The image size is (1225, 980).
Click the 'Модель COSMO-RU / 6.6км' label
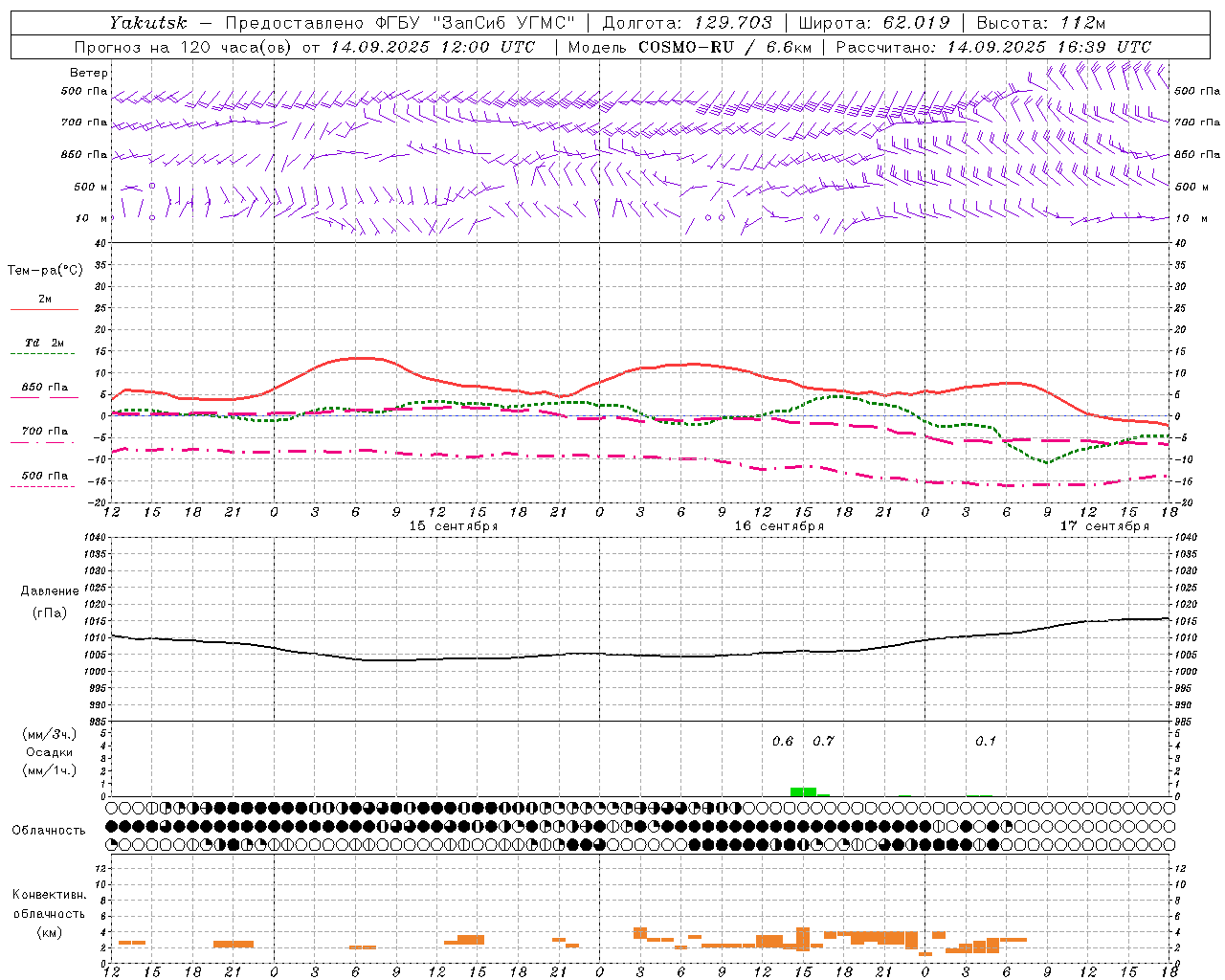tap(689, 47)
